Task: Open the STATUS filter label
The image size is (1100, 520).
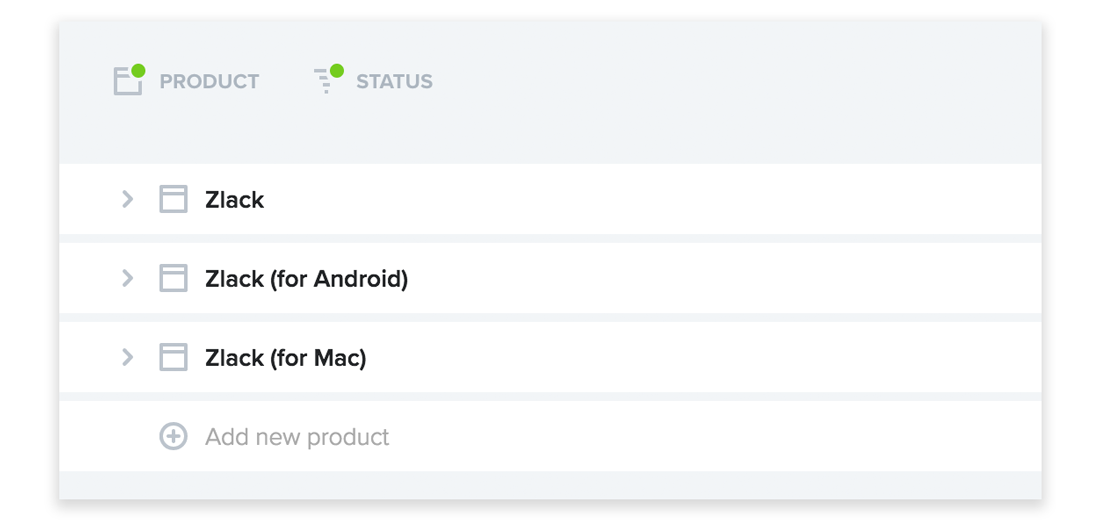Action: (394, 81)
